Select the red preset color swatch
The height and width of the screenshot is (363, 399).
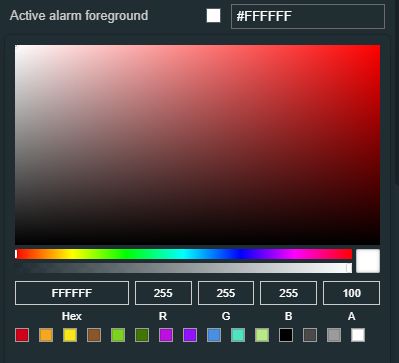point(22,335)
